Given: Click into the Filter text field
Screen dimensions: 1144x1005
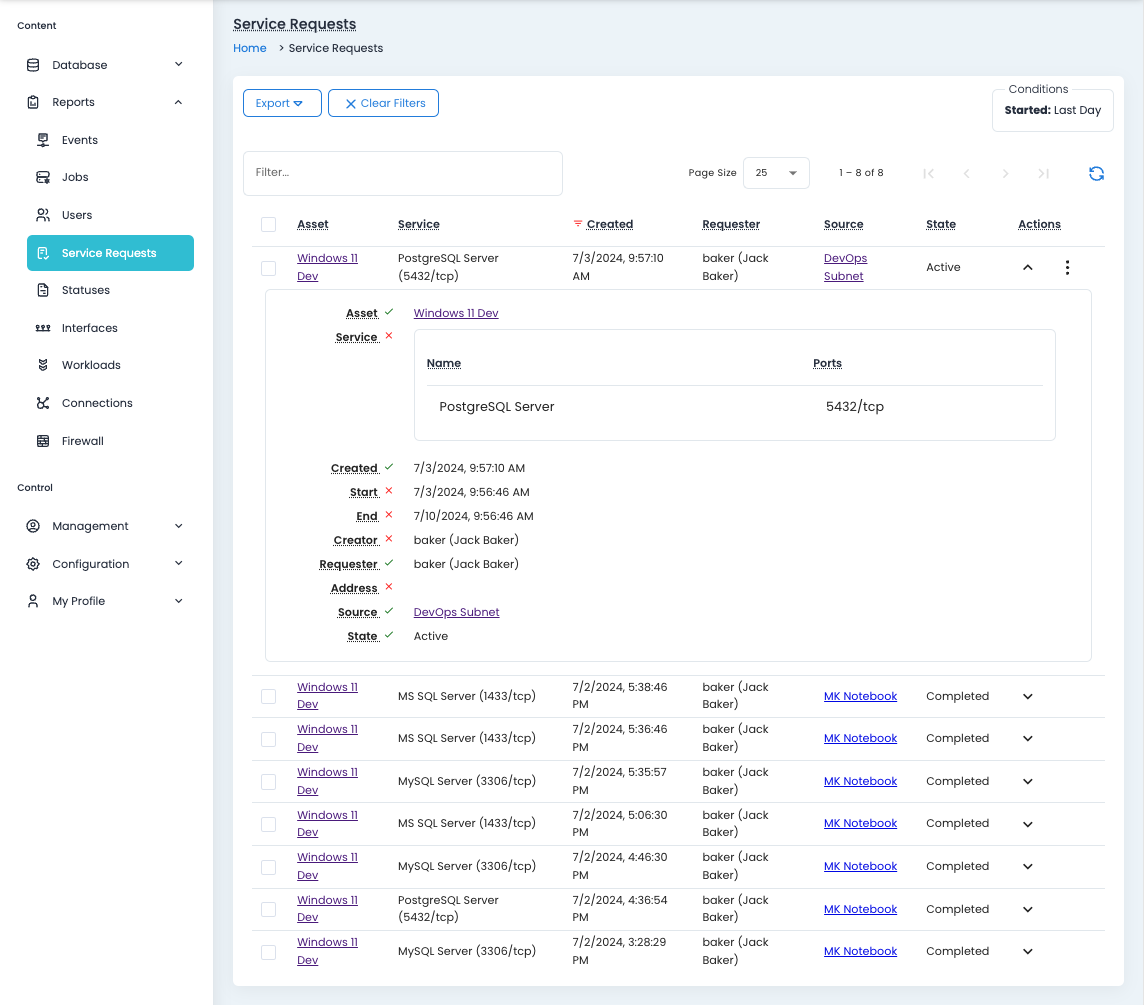Looking at the screenshot, I should click(402, 173).
